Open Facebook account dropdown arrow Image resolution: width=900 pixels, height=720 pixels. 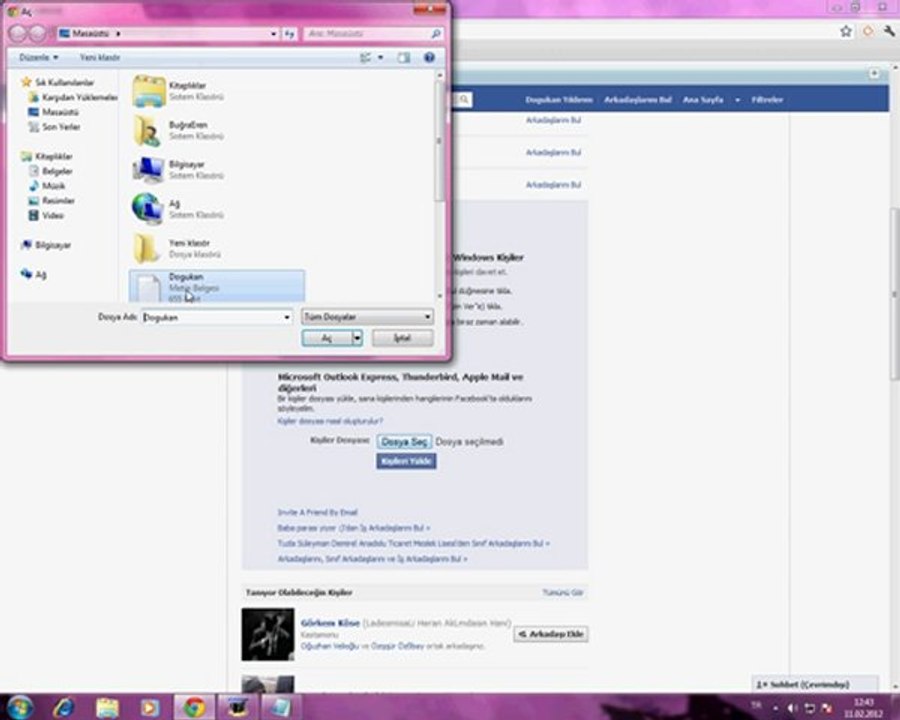click(738, 100)
